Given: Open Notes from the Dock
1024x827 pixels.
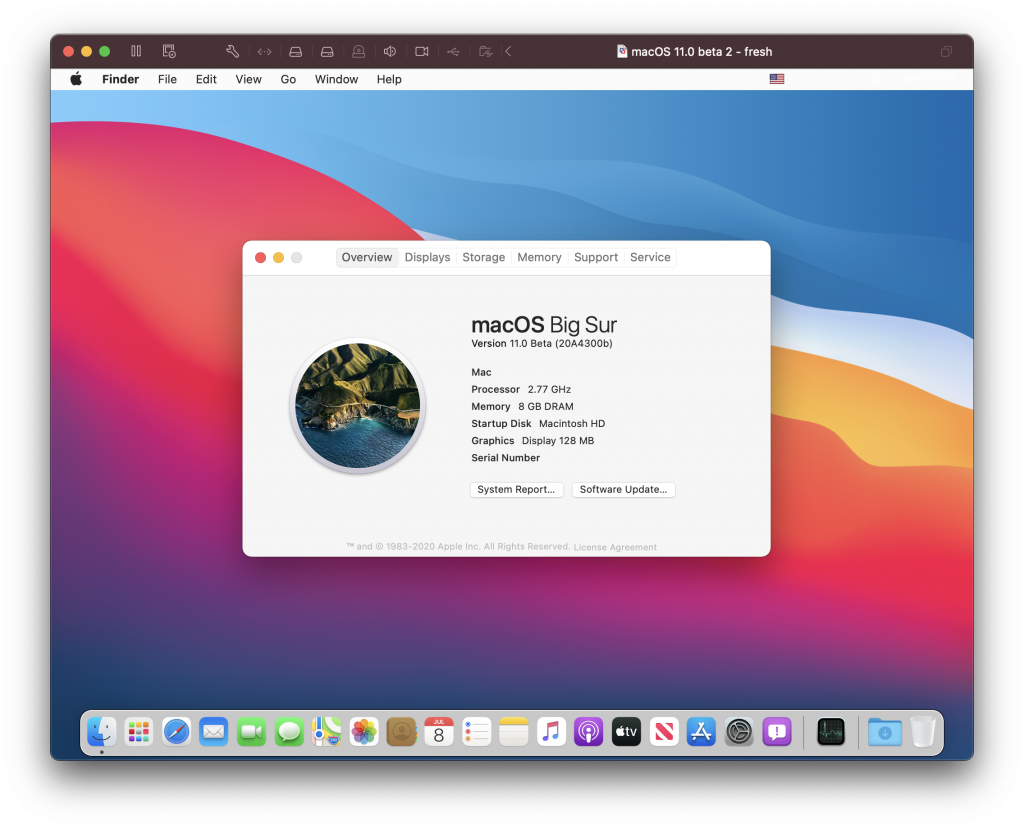Looking at the screenshot, I should [x=514, y=732].
